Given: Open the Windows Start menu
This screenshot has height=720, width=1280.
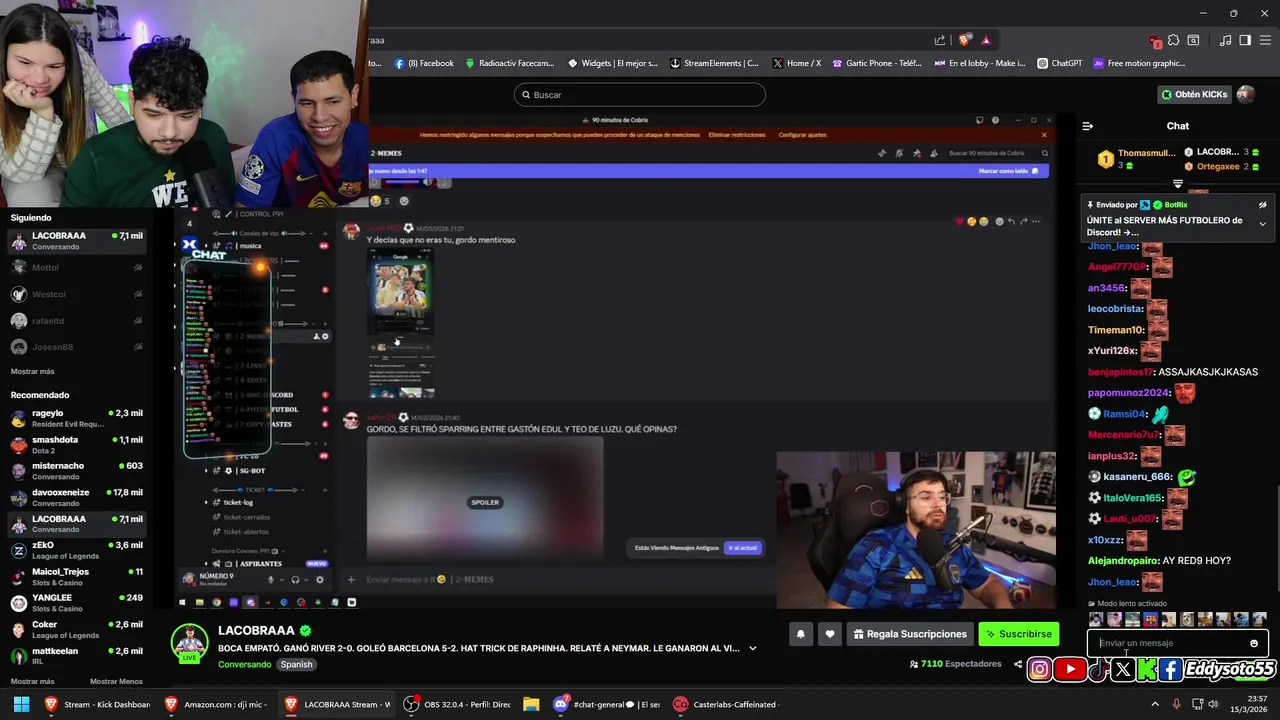Looking at the screenshot, I should tap(21, 704).
